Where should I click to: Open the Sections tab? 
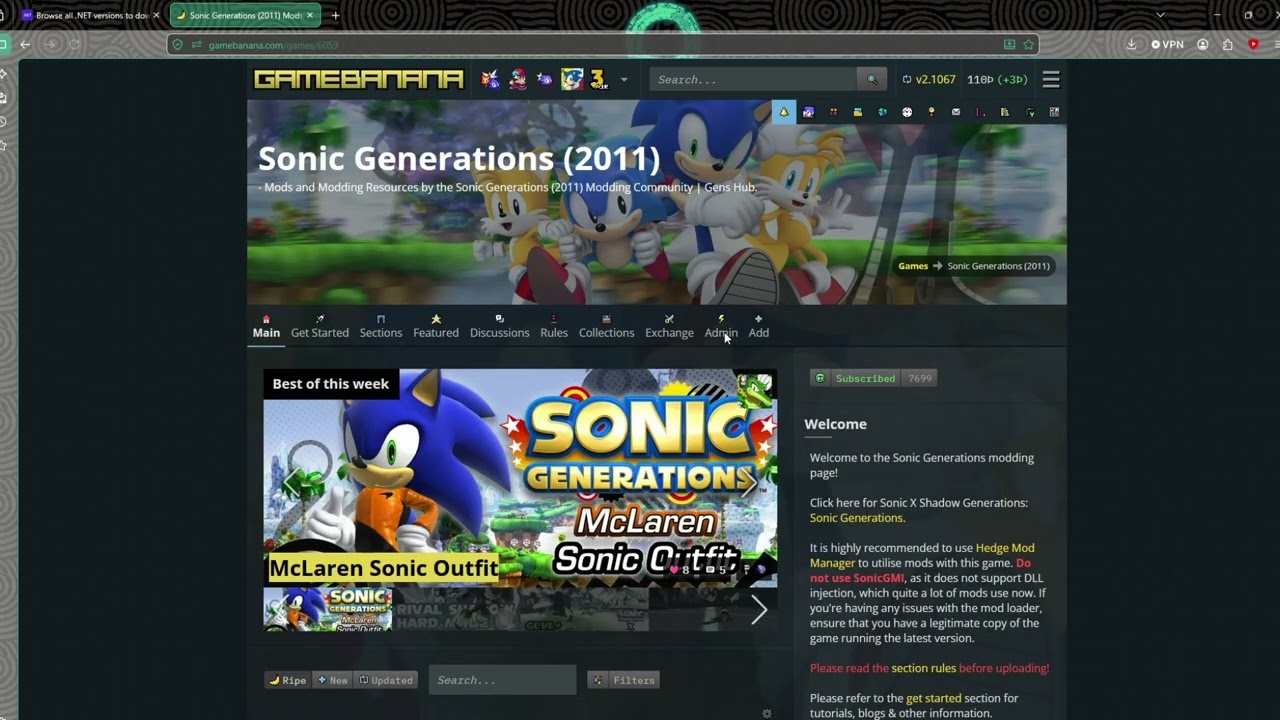[x=381, y=327]
